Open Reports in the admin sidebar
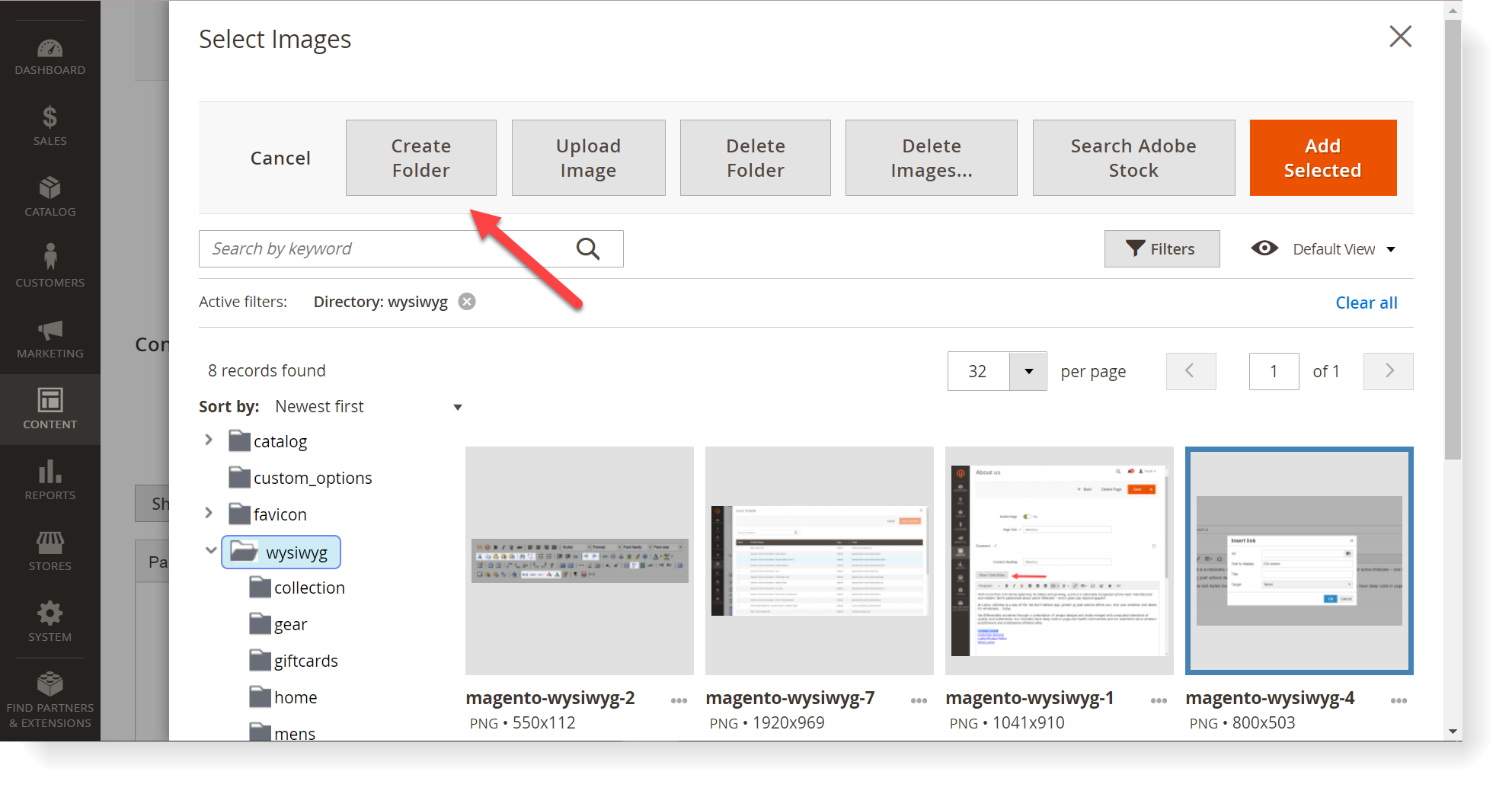This screenshot has width=1512, height=791. [x=50, y=480]
